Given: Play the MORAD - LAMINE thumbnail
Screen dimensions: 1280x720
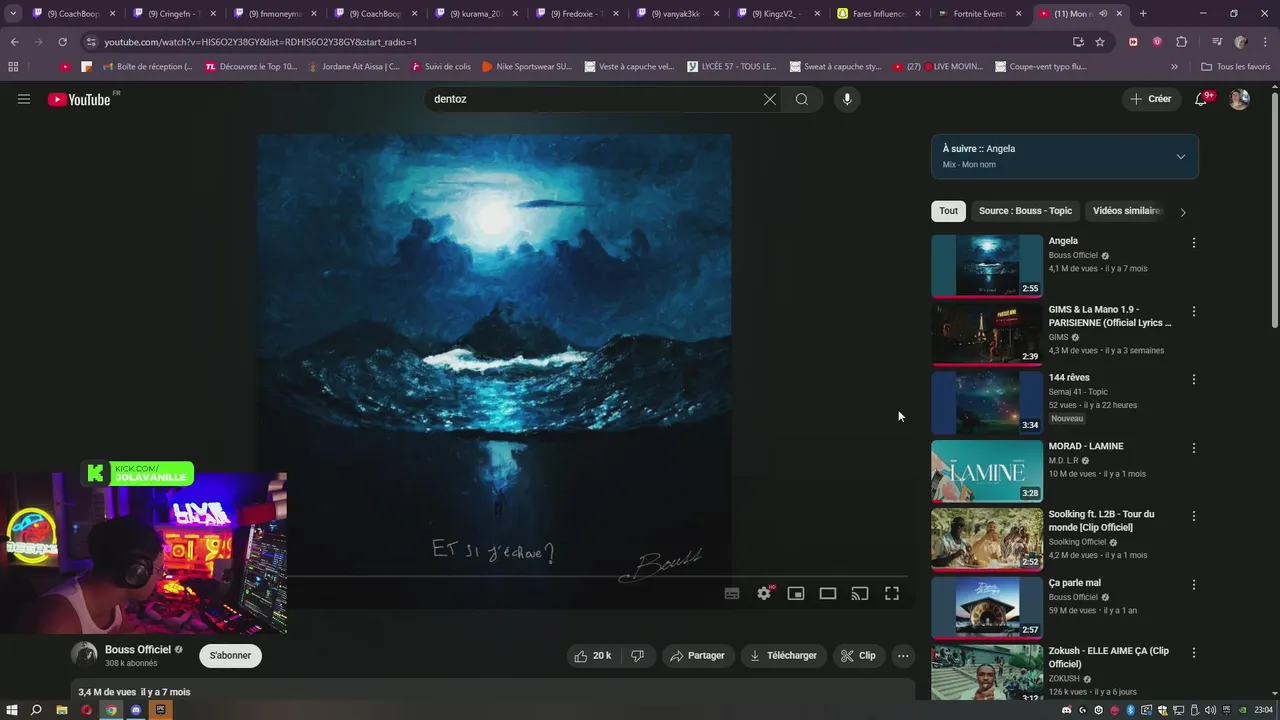Looking at the screenshot, I should [987, 471].
